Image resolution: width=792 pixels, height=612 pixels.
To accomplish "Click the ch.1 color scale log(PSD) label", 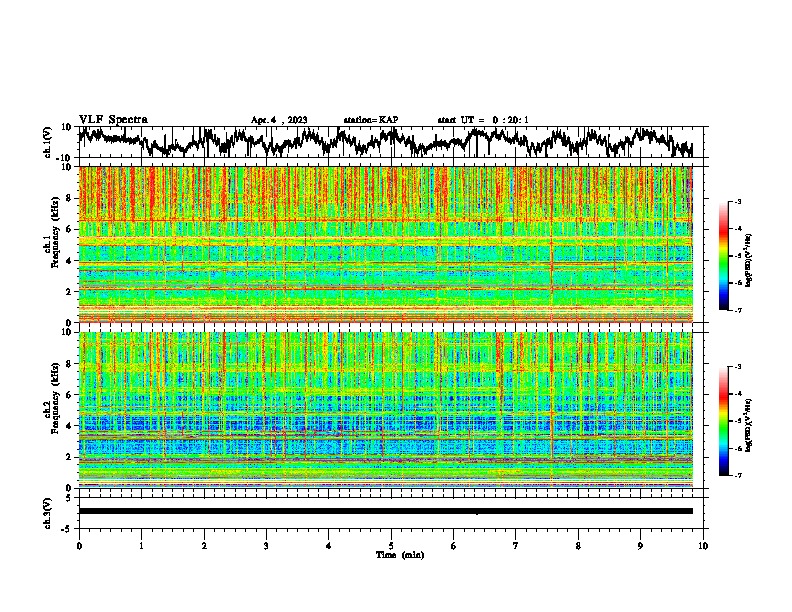I will point(748,260).
